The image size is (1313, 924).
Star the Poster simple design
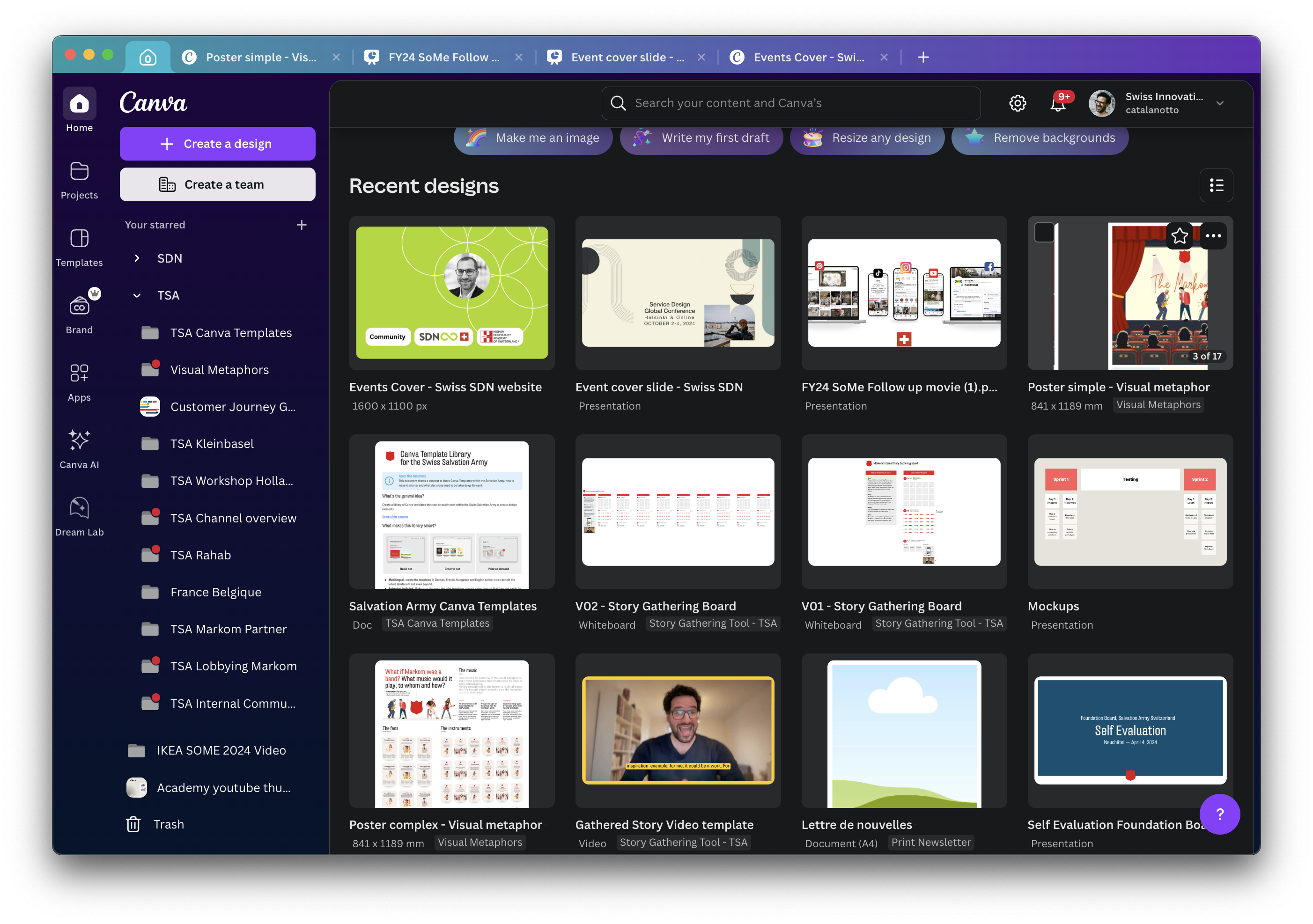coord(1179,235)
